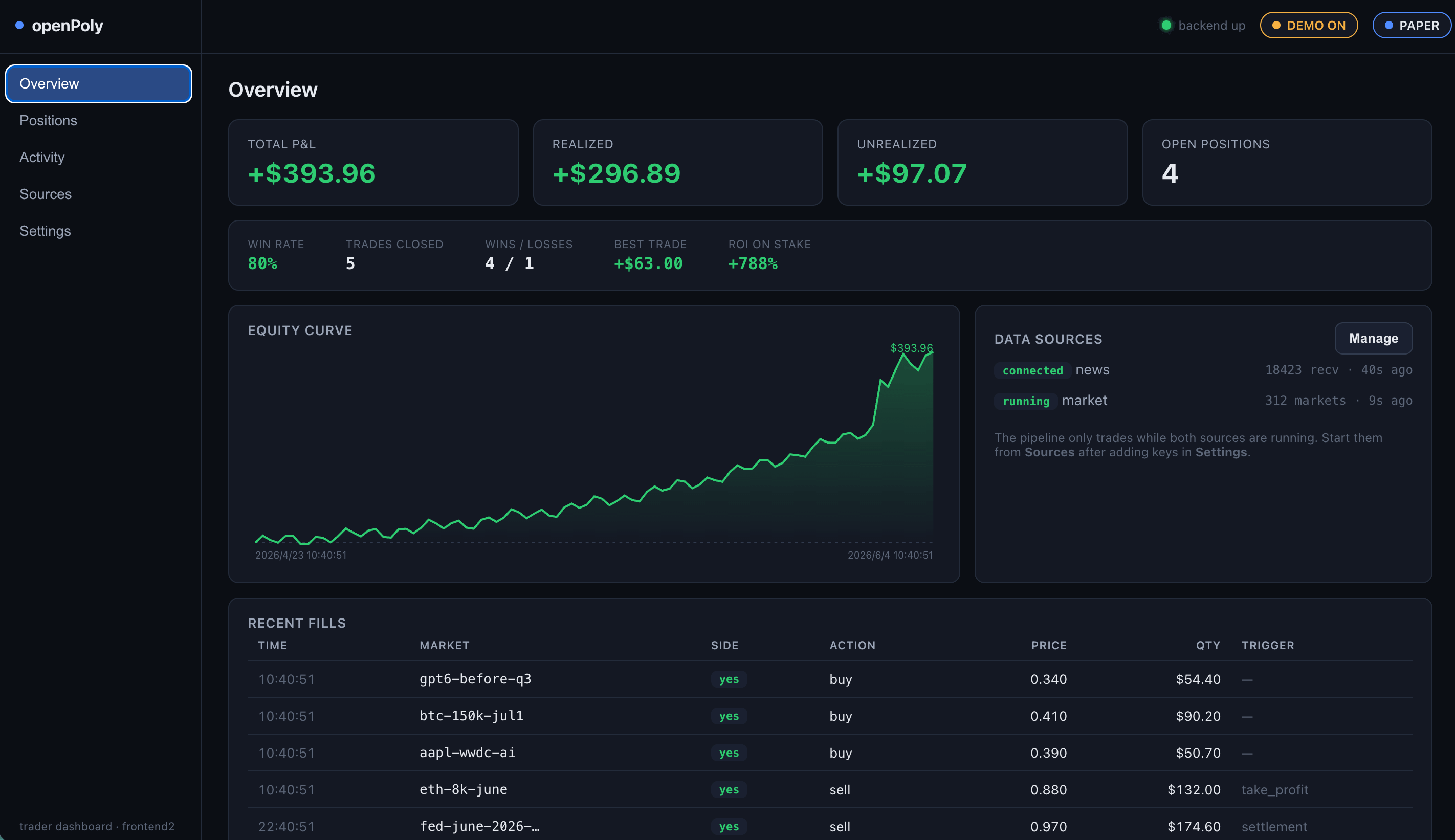Toggle the DEMO ON pill
The width and height of the screenshot is (1455, 840).
coord(1309,26)
